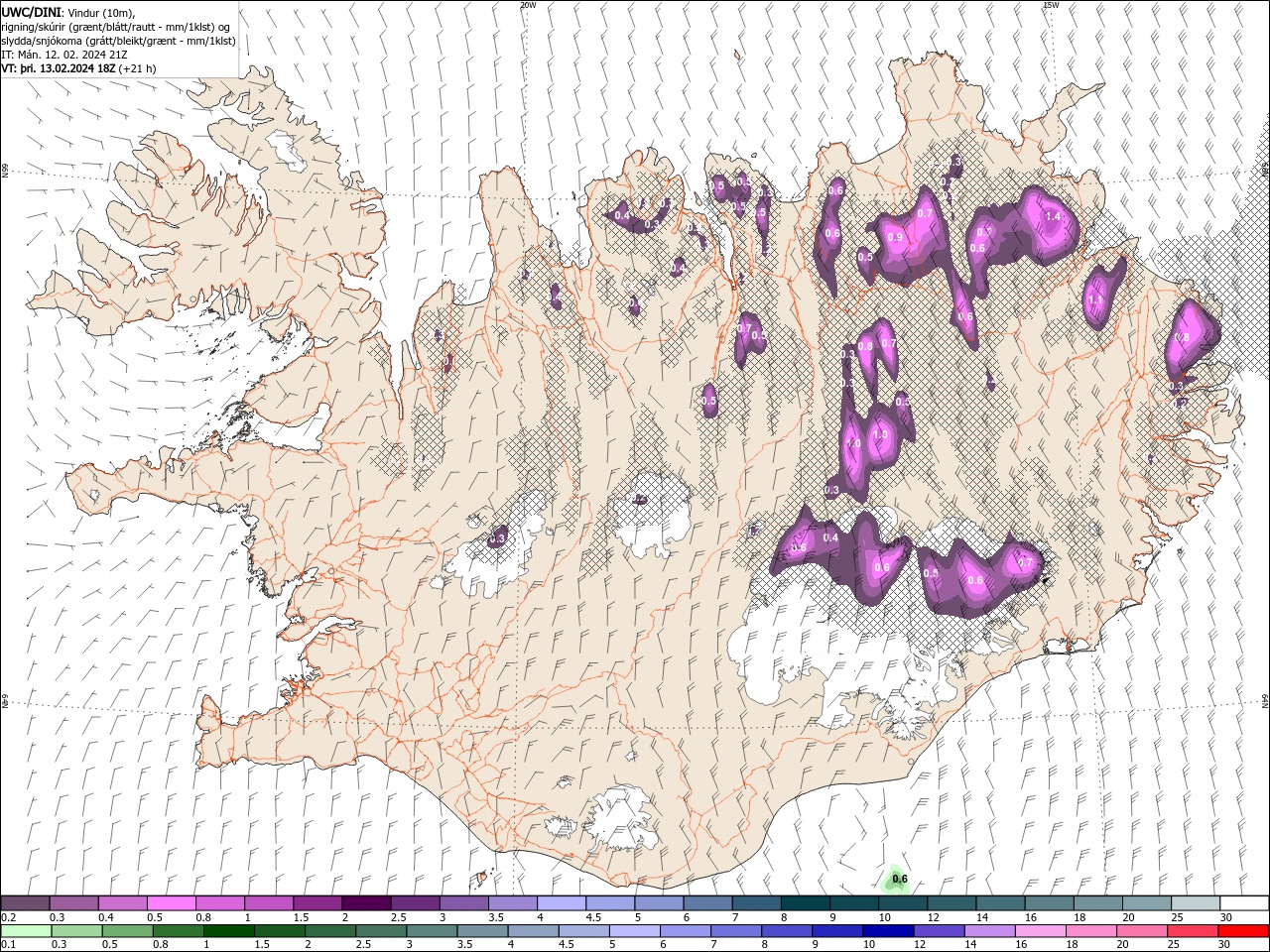Select the dark green 1–1.5 rain legend swatch

coord(228,931)
